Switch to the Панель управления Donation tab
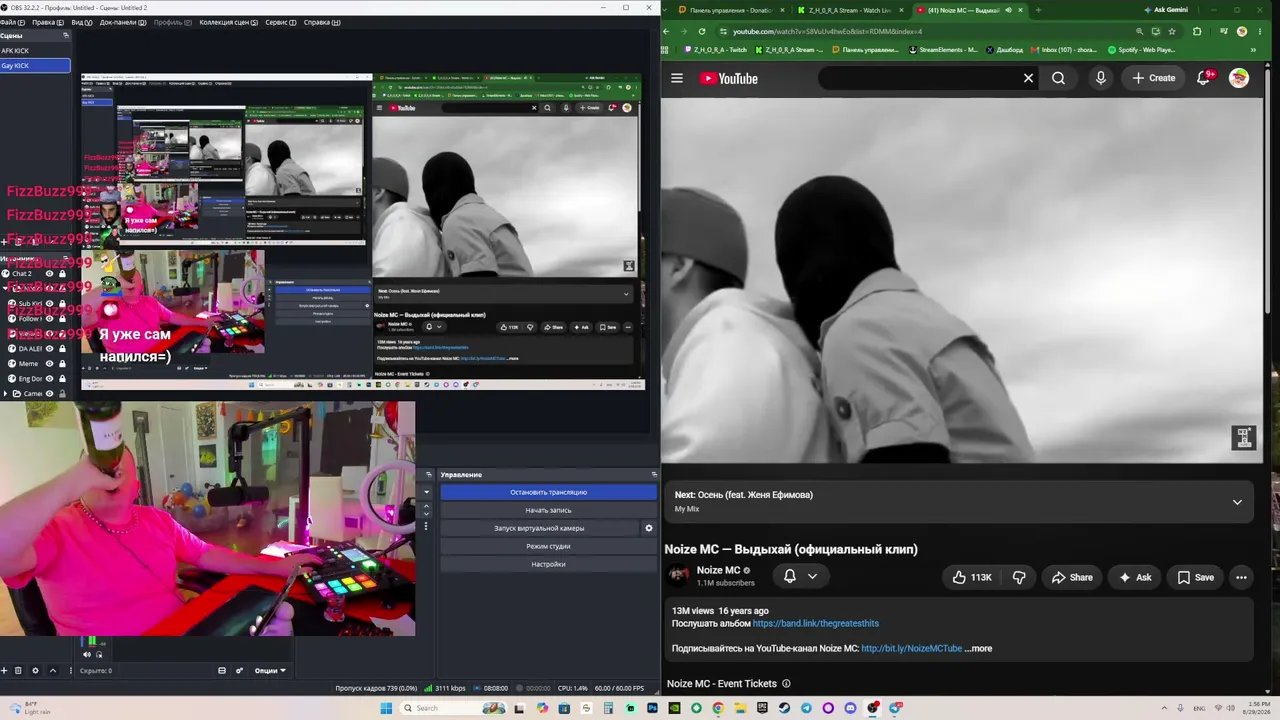 [730, 10]
